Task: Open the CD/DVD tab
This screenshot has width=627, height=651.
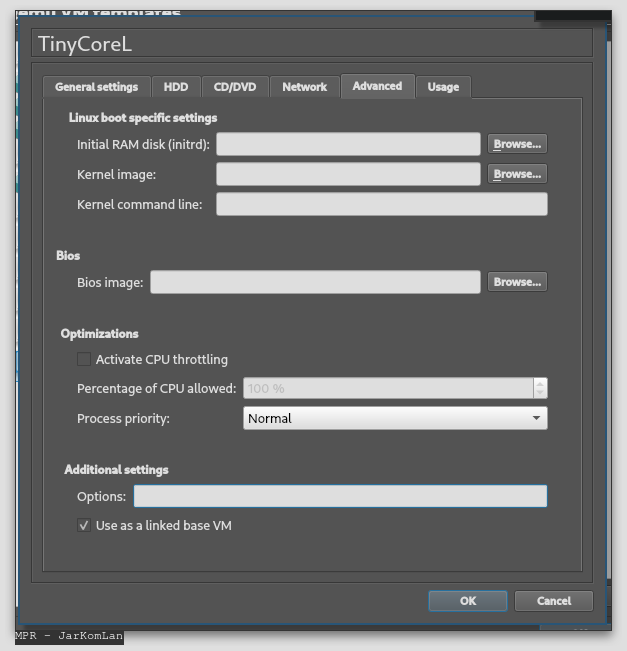Action: (235, 87)
